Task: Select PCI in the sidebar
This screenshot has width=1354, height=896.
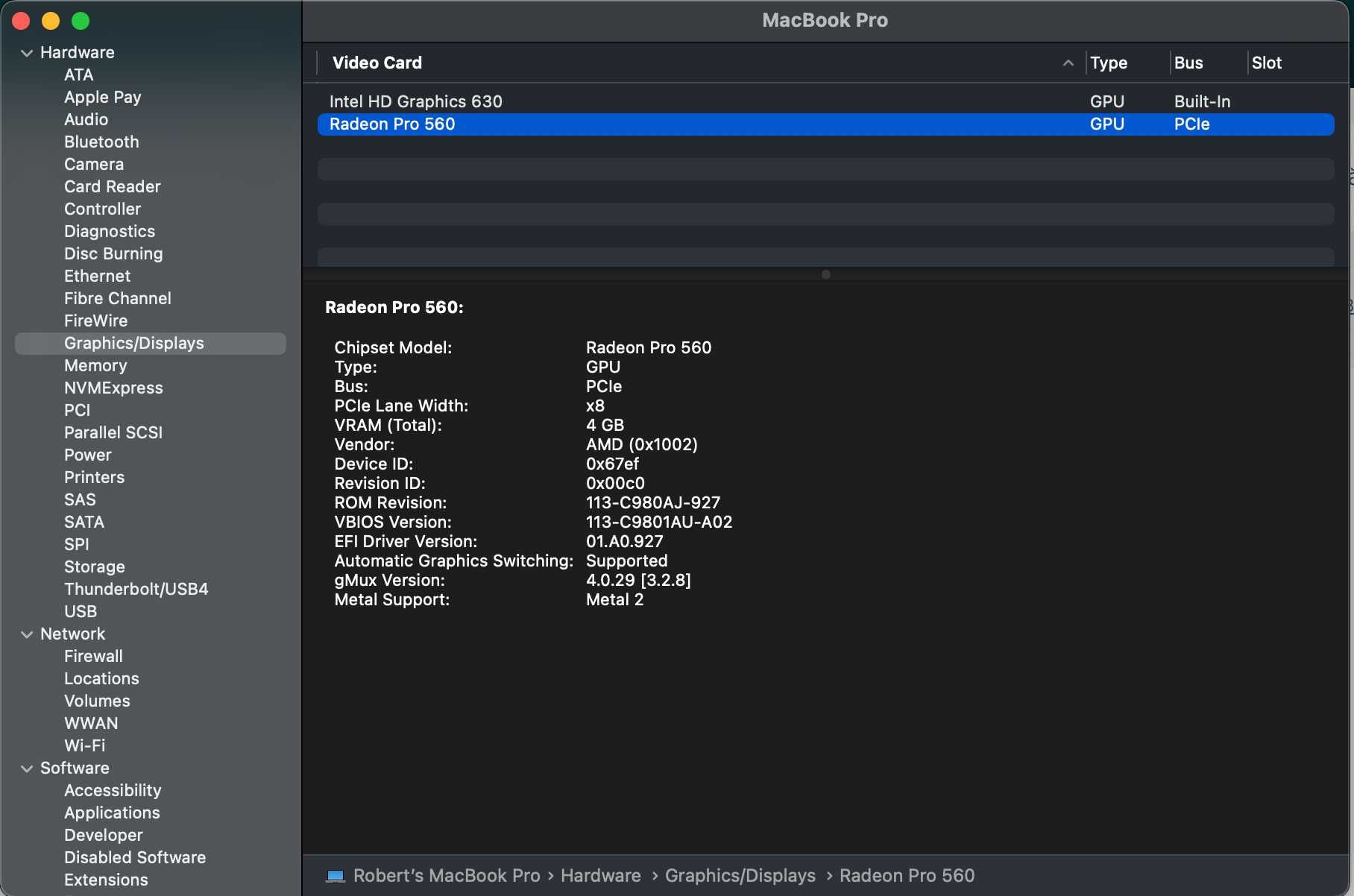Action: coord(77,411)
